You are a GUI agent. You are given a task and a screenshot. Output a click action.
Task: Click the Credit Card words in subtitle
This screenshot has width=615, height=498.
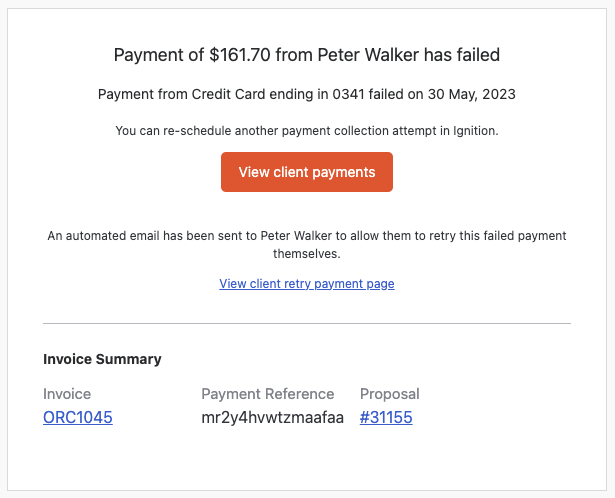coord(228,94)
